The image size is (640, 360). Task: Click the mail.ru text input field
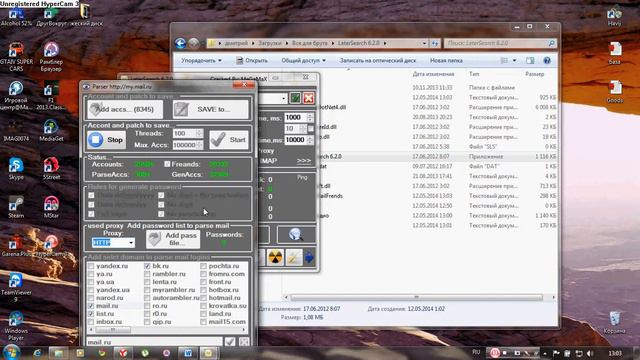[x=154, y=342]
